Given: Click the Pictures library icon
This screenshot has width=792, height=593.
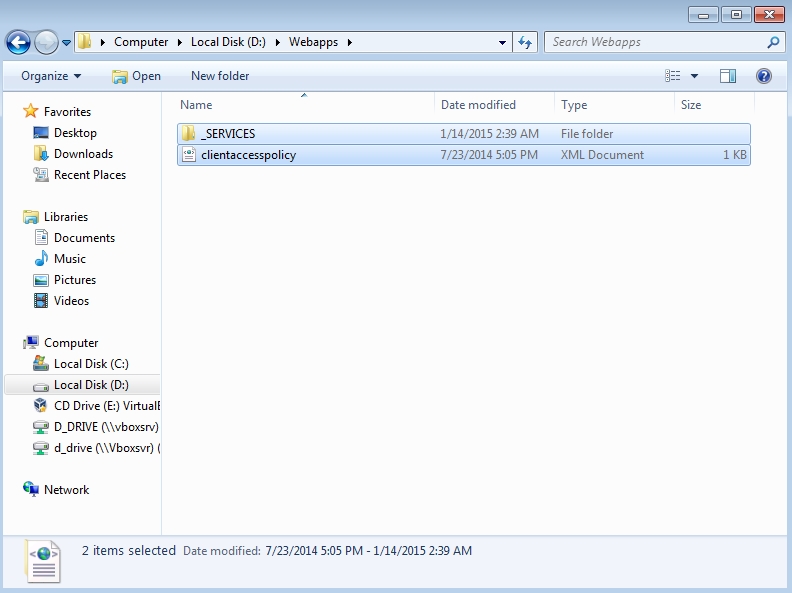Looking at the screenshot, I should (41, 280).
